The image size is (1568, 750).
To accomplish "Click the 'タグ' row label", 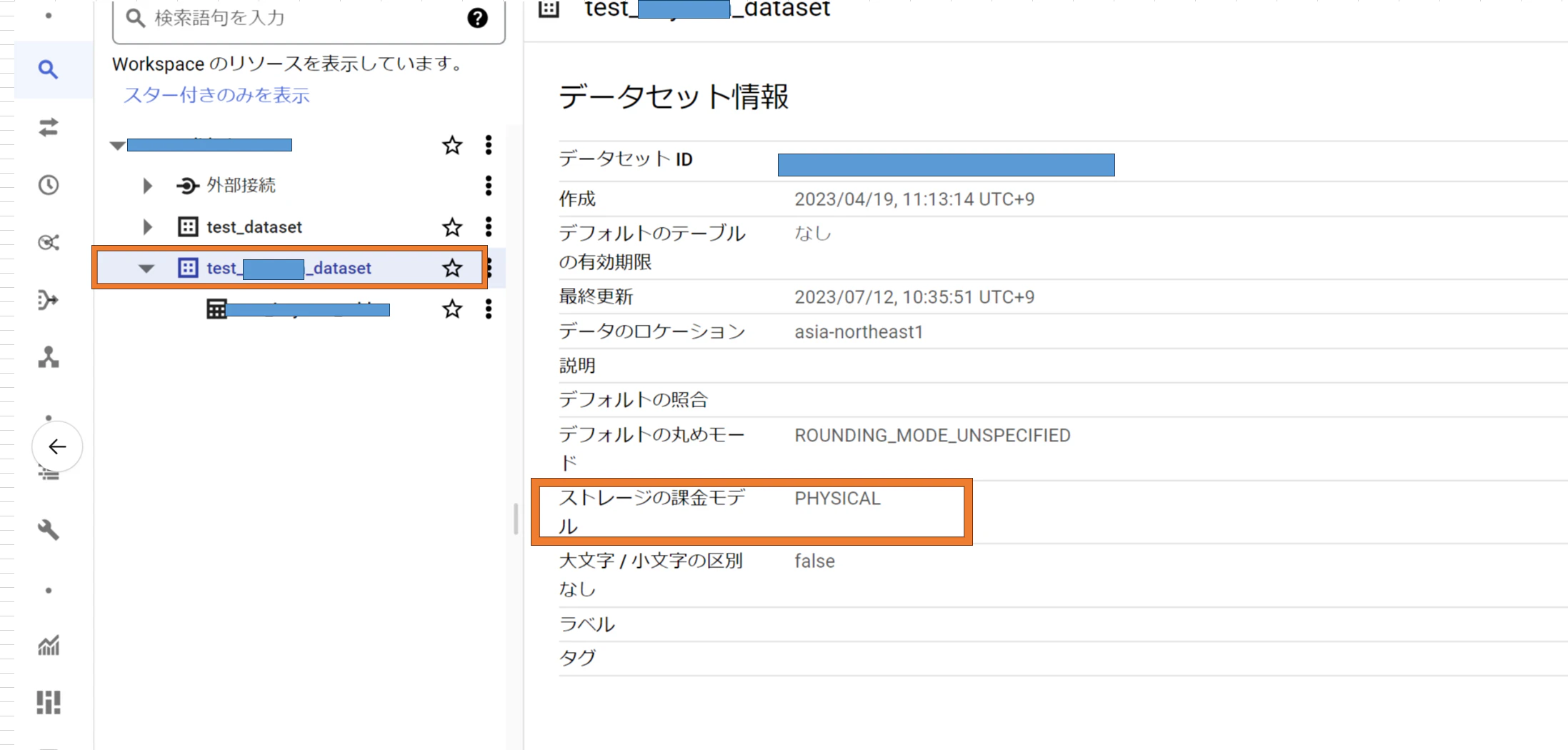I will (577, 657).
